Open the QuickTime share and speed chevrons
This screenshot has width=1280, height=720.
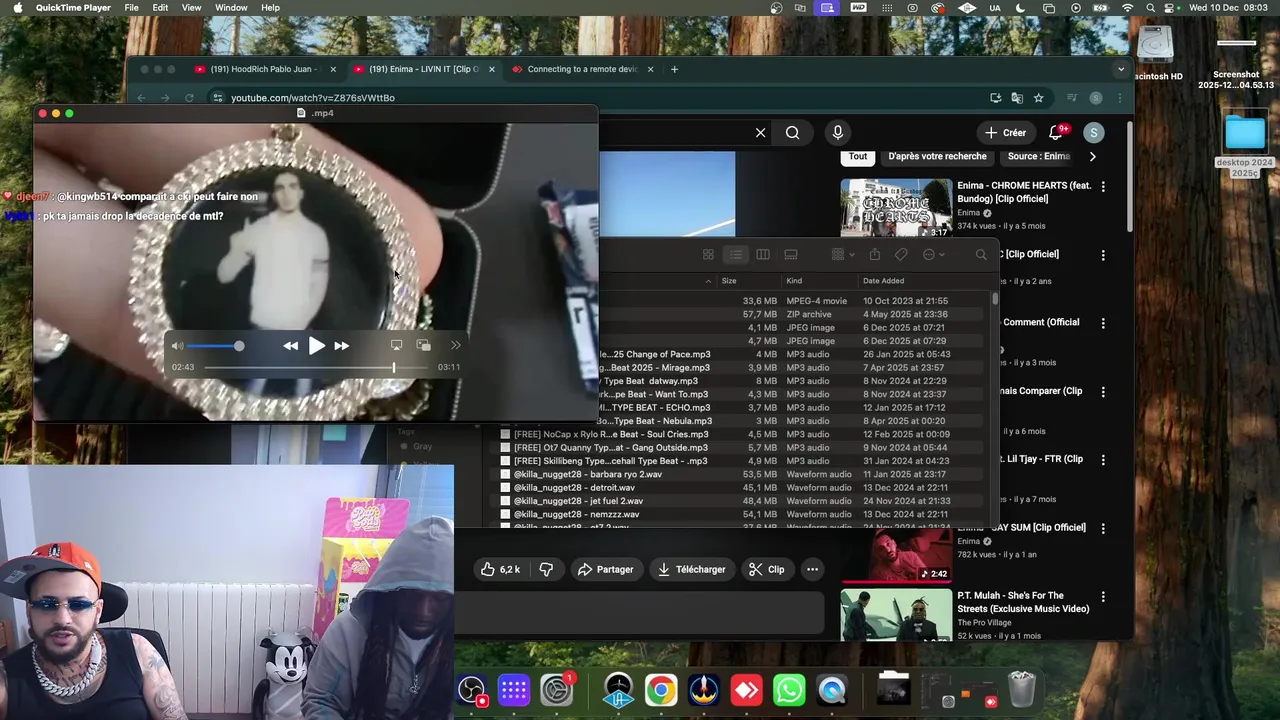pyautogui.click(x=455, y=345)
